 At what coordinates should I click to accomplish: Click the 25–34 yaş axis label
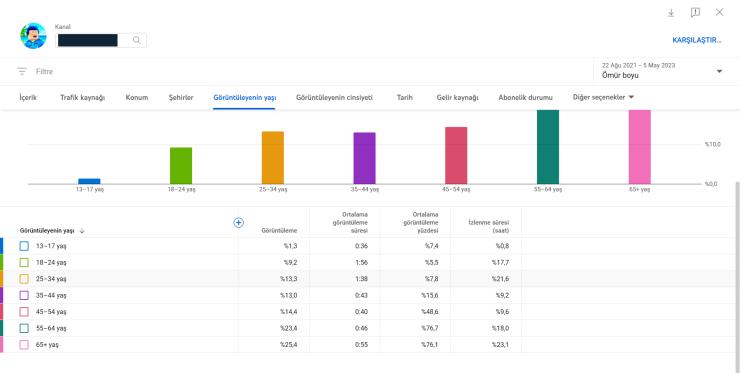(273, 189)
